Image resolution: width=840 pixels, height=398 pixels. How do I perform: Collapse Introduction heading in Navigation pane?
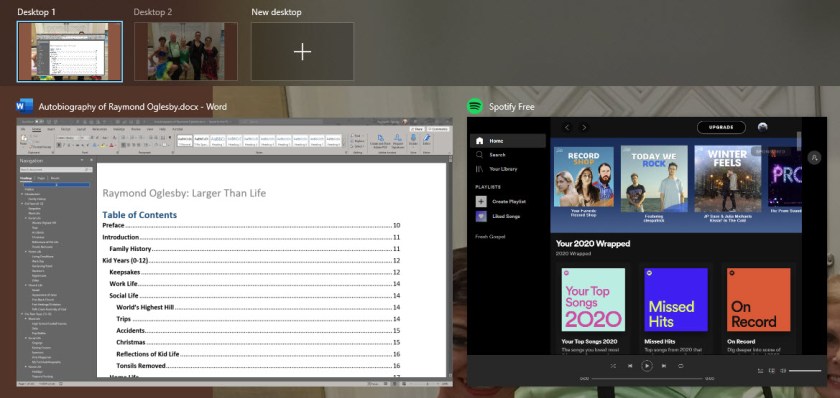tap(22, 194)
